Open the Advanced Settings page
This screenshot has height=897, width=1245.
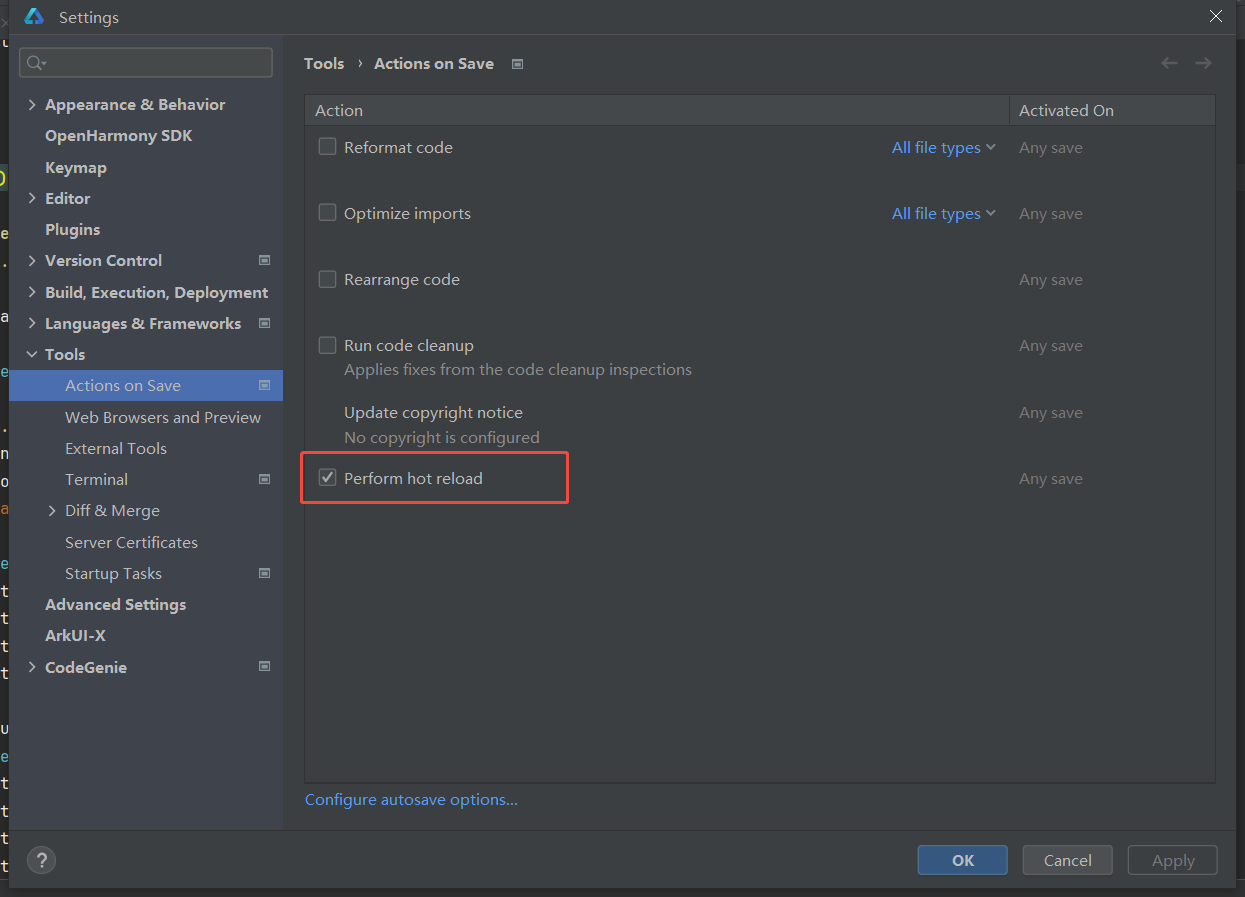115,604
